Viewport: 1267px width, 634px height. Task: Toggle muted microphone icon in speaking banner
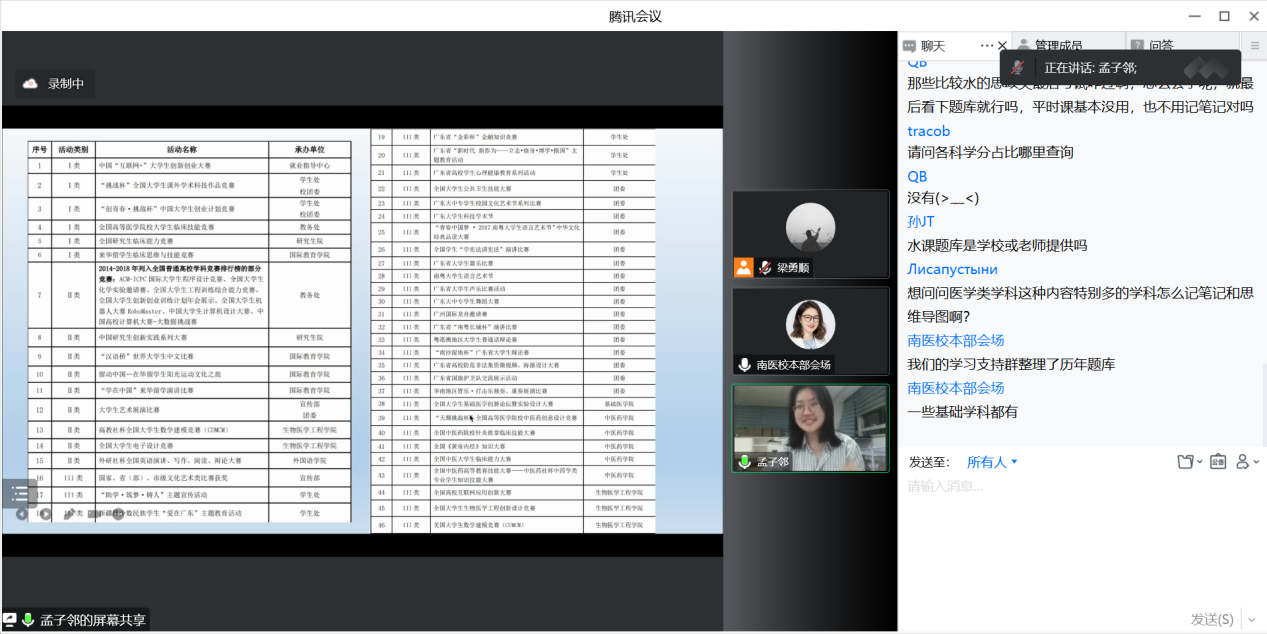tap(1017, 68)
